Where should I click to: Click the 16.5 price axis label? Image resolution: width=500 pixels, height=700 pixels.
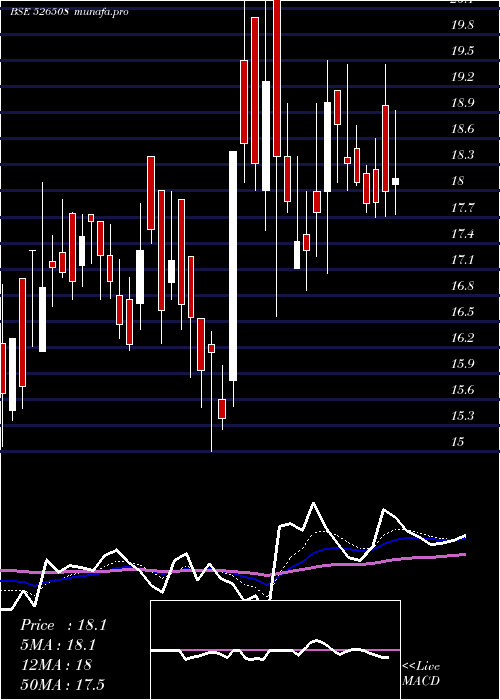[462, 312]
